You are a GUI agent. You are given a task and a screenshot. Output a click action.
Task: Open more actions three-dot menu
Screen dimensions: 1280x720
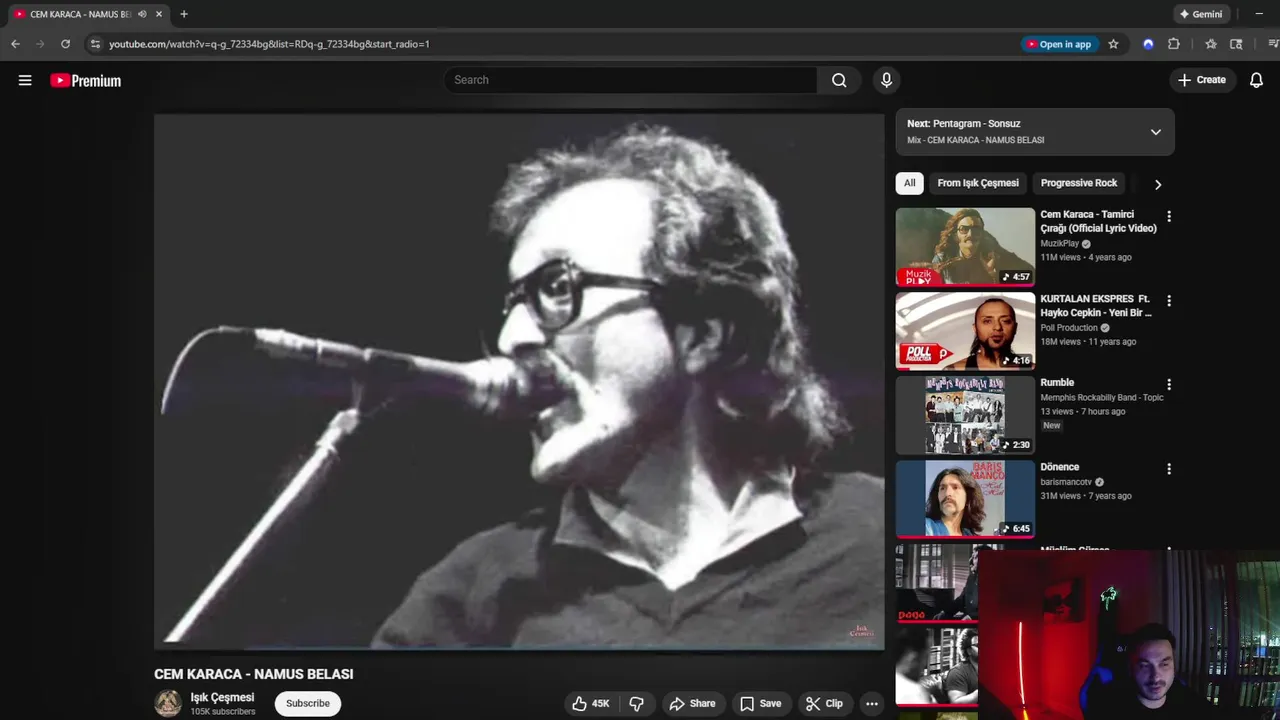click(x=871, y=703)
